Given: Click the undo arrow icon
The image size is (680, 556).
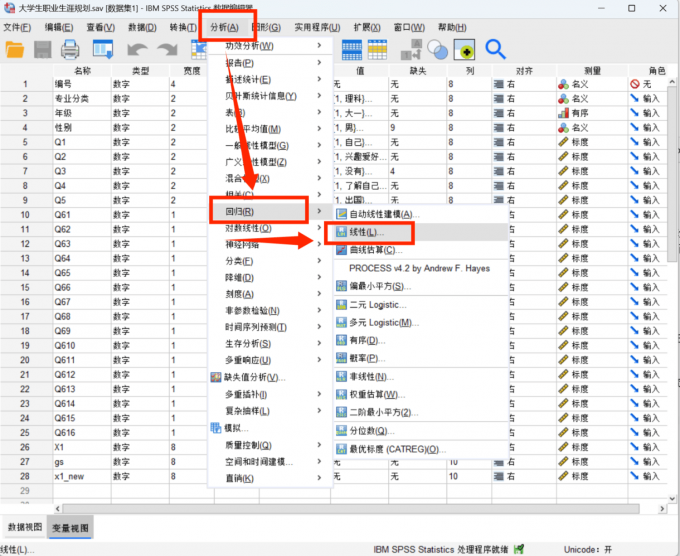Looking at the screenshot, I should pyautogui.click(x=137, y=49).
